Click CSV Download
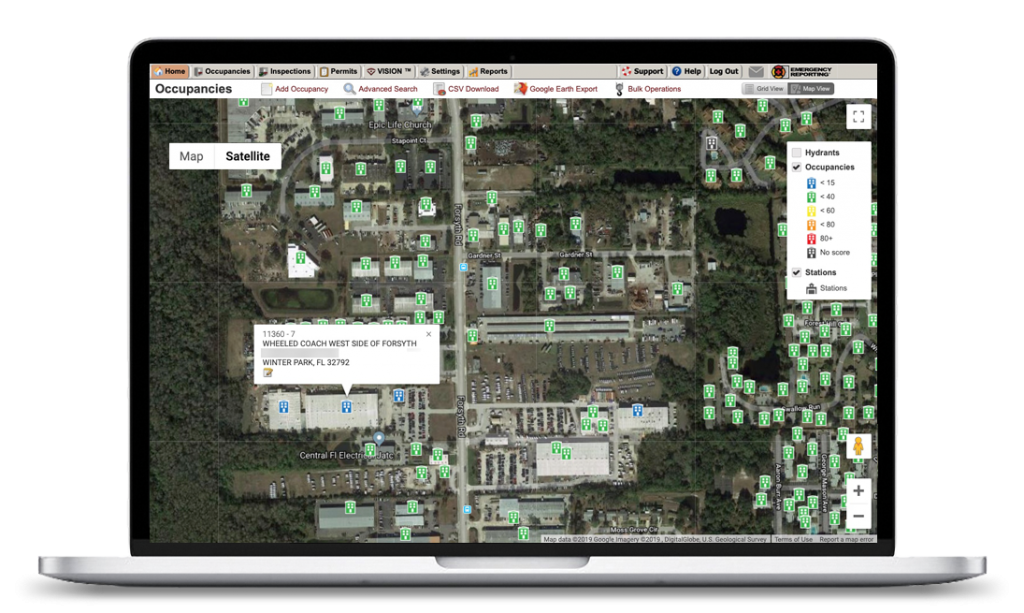The image size is (1024, 613). pos(473,89)
